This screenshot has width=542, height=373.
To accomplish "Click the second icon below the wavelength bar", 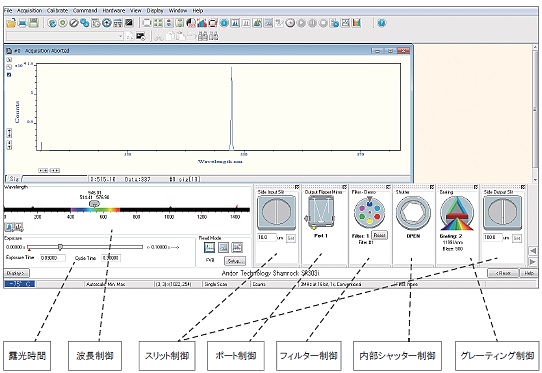I will [x=18, y=227].
